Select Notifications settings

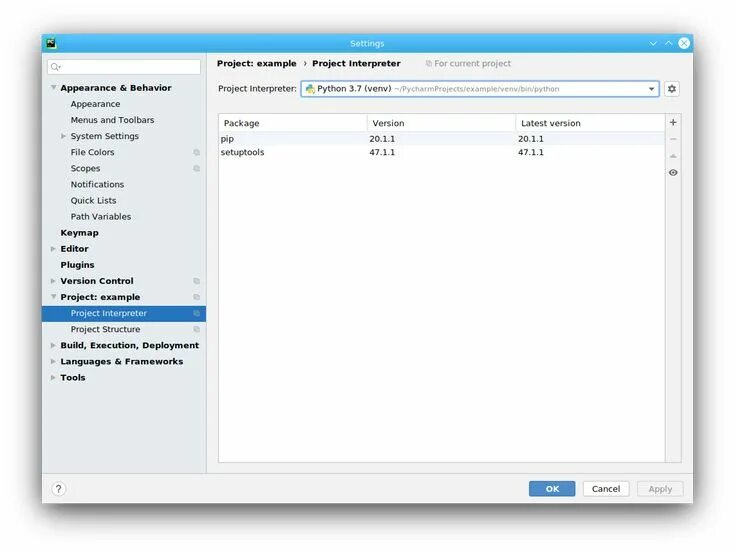coord(97,184)
